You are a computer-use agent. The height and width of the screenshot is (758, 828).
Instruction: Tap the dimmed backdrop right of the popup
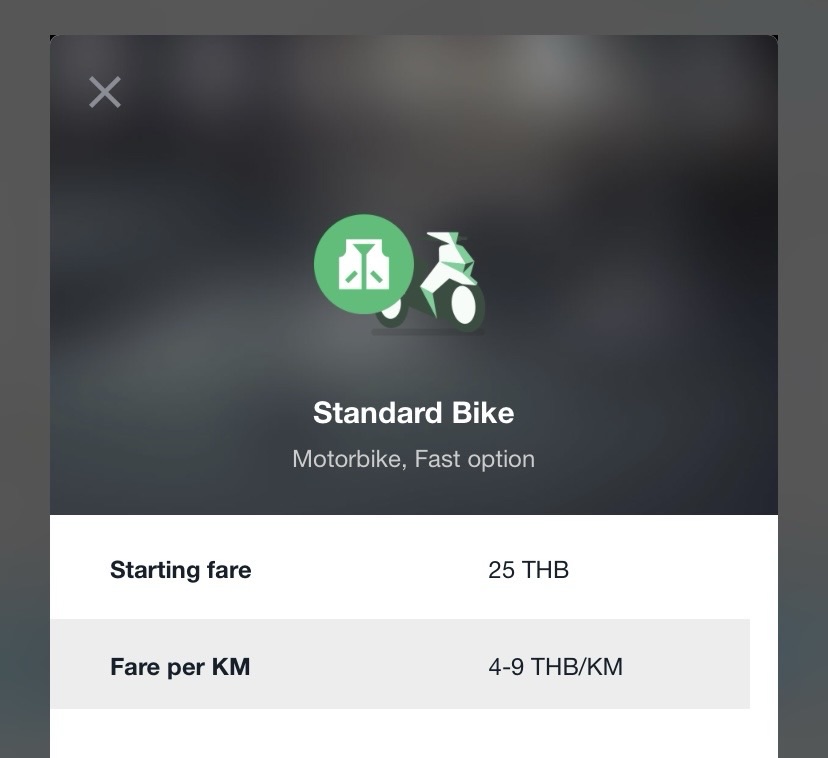(803, 400)
